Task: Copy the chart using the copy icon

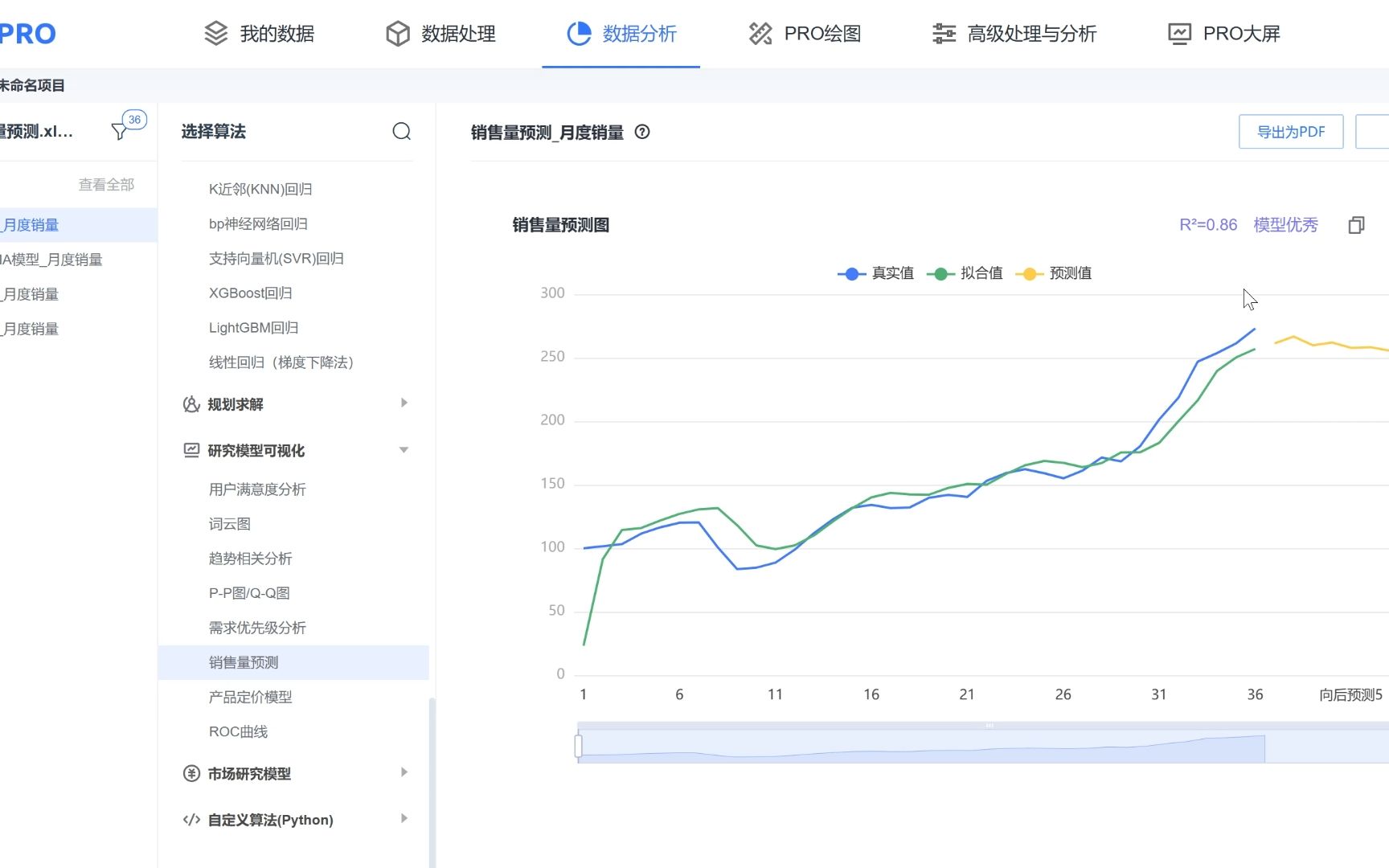Action: point(1356,225)
